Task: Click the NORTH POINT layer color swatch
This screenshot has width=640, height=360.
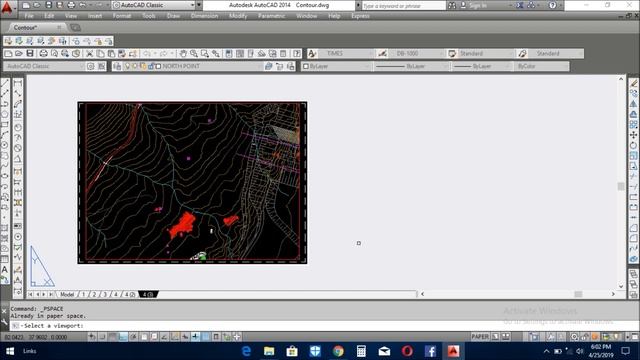Action: point(158,66)
